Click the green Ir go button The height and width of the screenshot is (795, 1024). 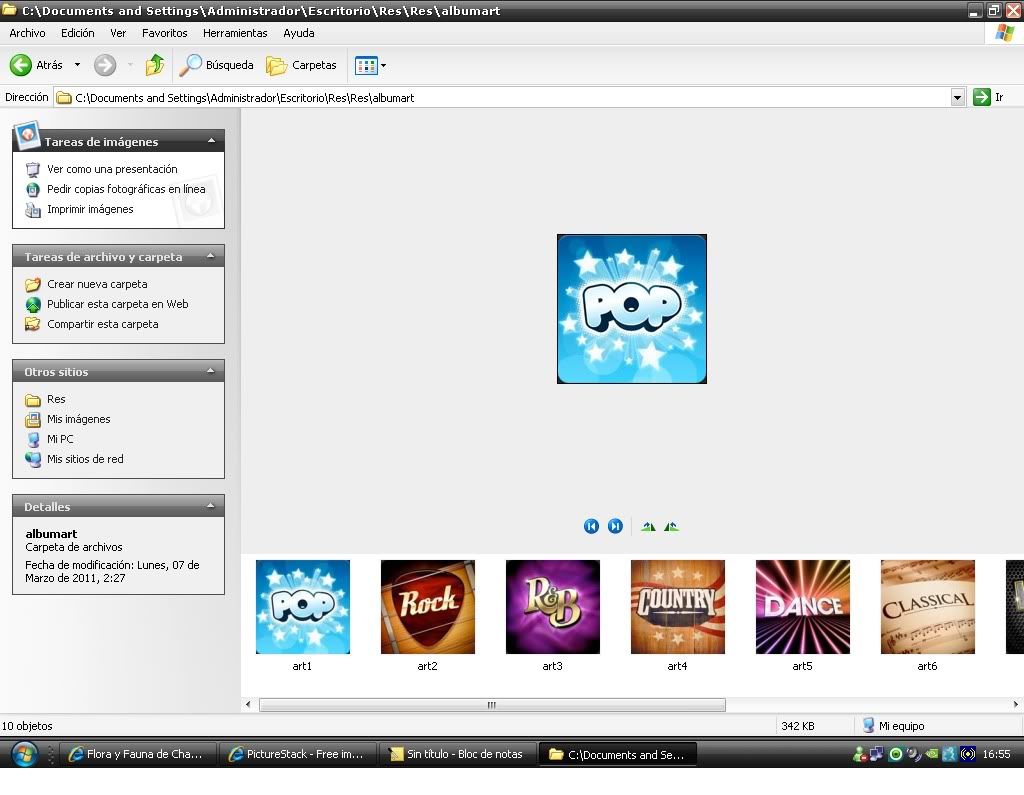(x=988, y=97)
